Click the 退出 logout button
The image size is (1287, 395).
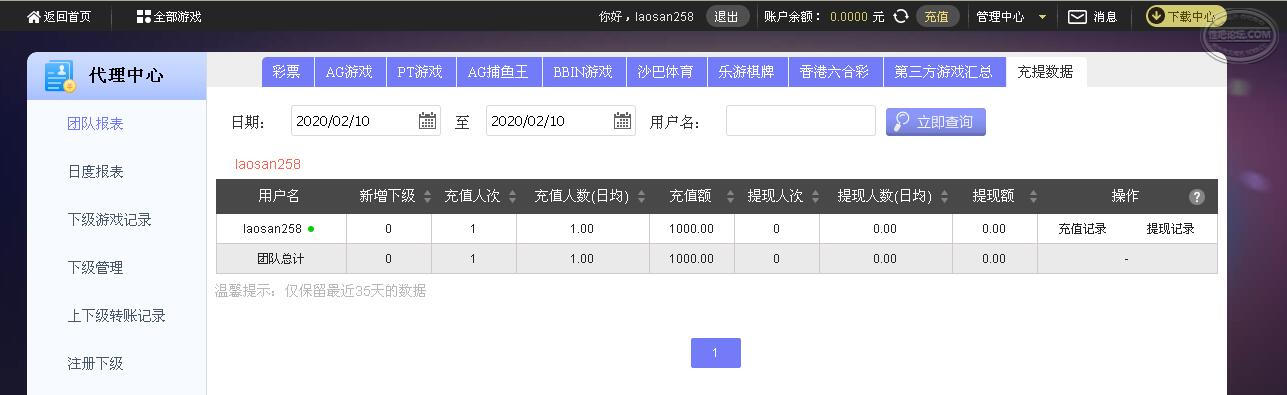tap(727, 16)
